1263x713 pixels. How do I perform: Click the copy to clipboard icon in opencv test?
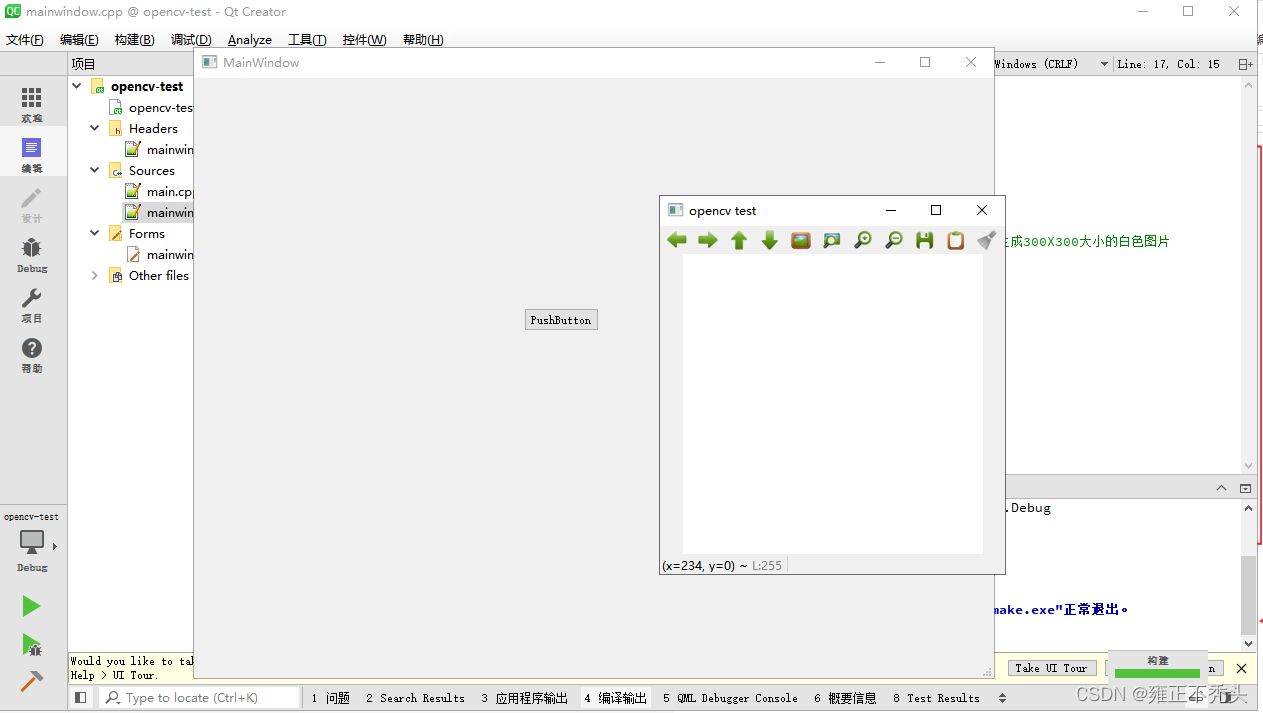pos(954,240)
